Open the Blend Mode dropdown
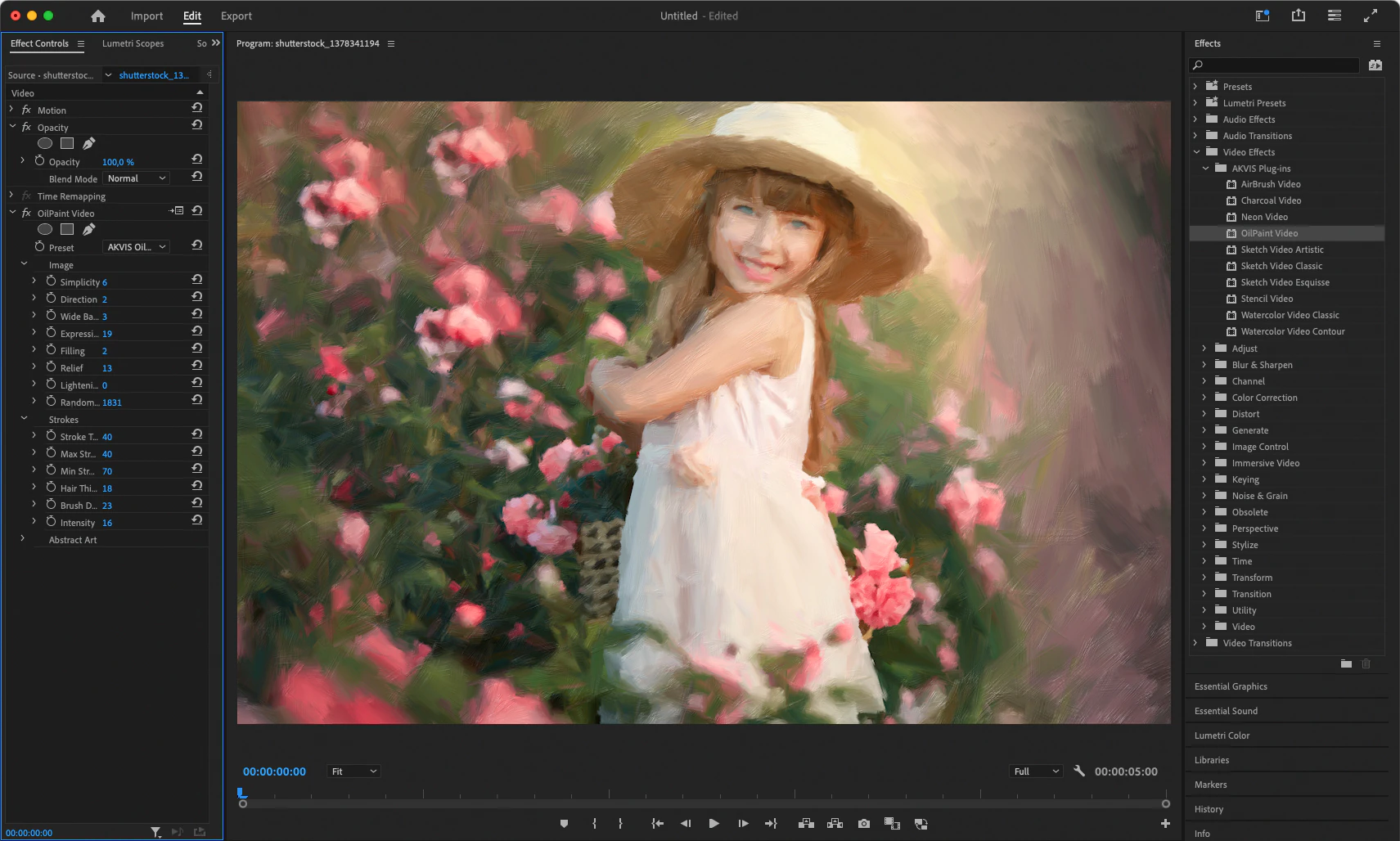 tap(136, 178)
